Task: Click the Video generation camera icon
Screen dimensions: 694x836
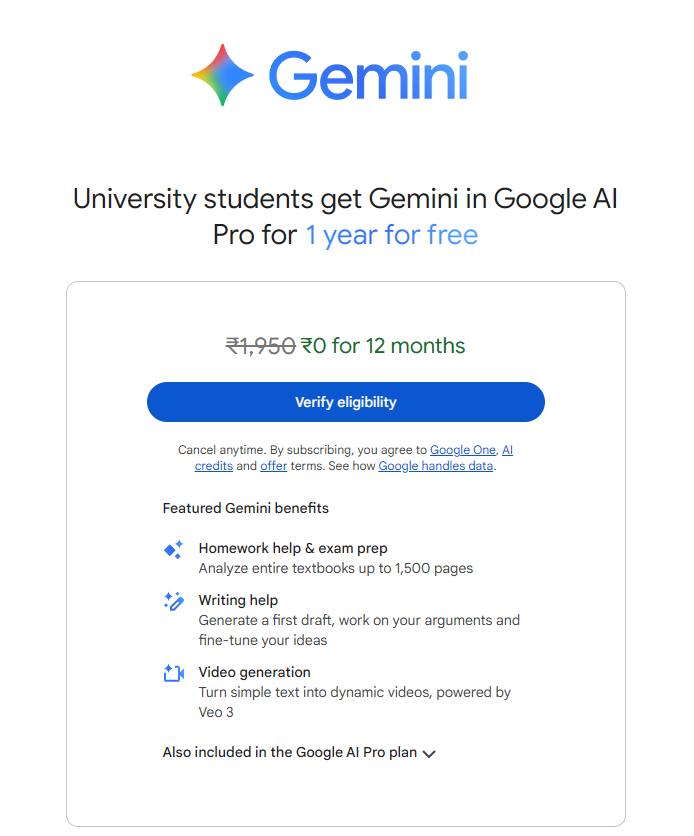Action: (173, 673)
